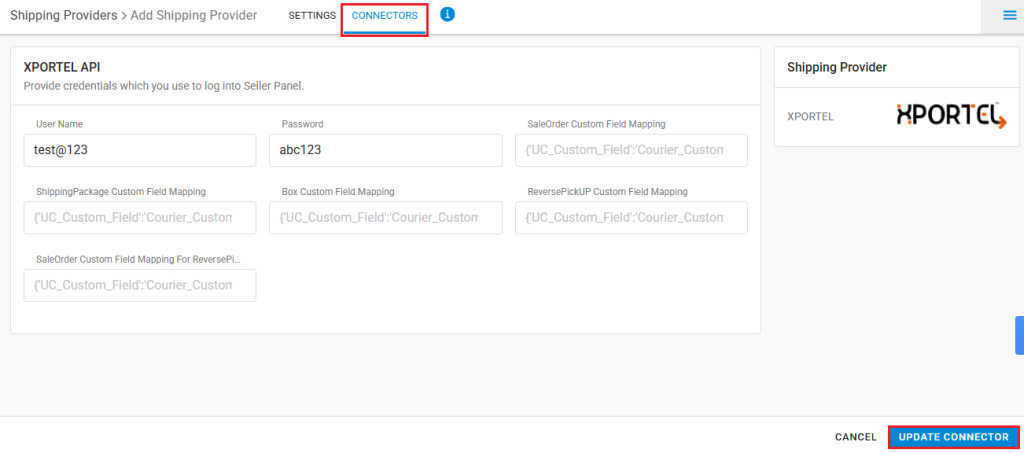Click SaleOrder Custom Field Mapping input
The height and width of the screenshot is (453, 1024).
(631, 150)
